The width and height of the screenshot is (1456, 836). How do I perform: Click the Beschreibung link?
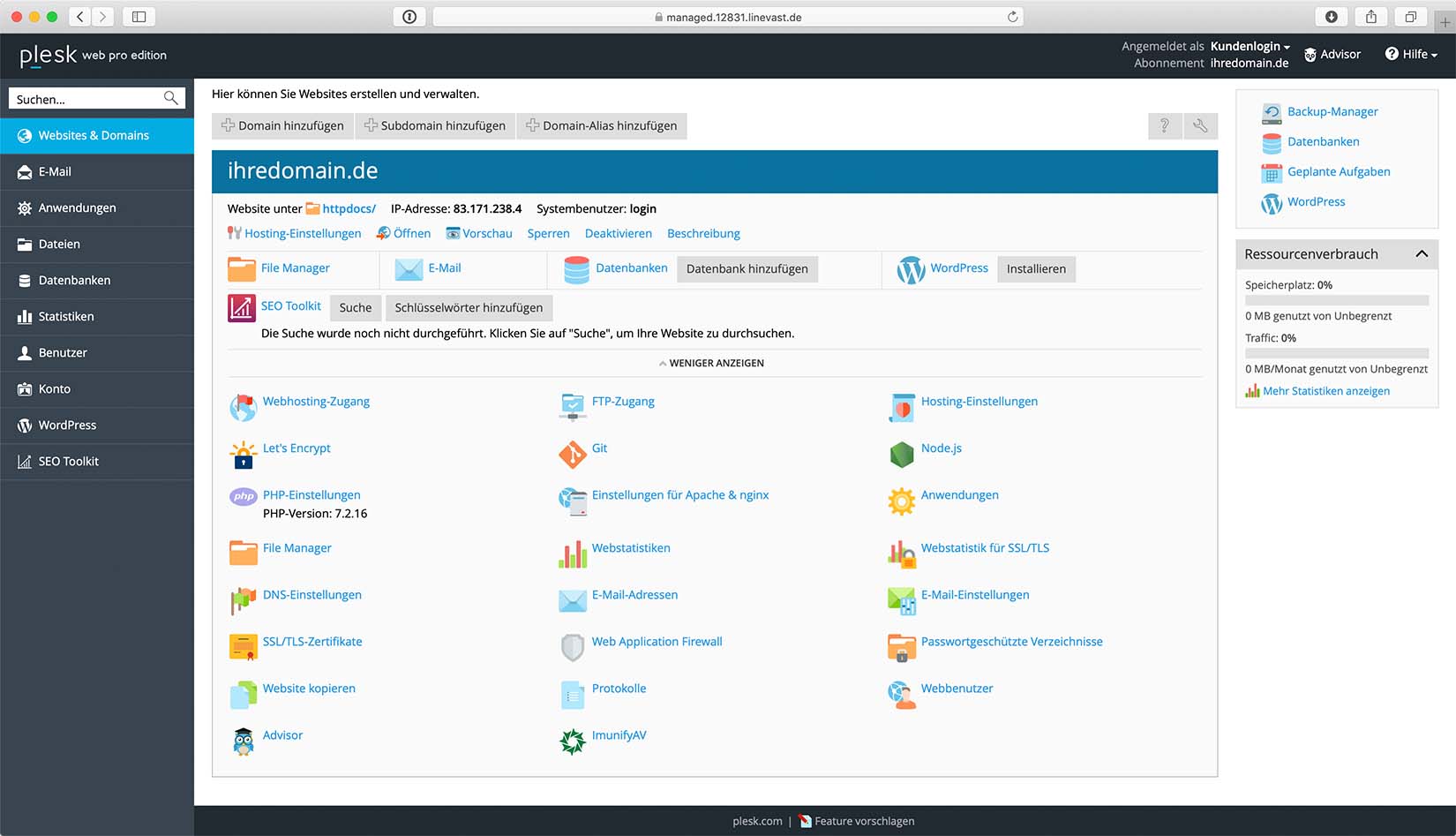(703, 234)
